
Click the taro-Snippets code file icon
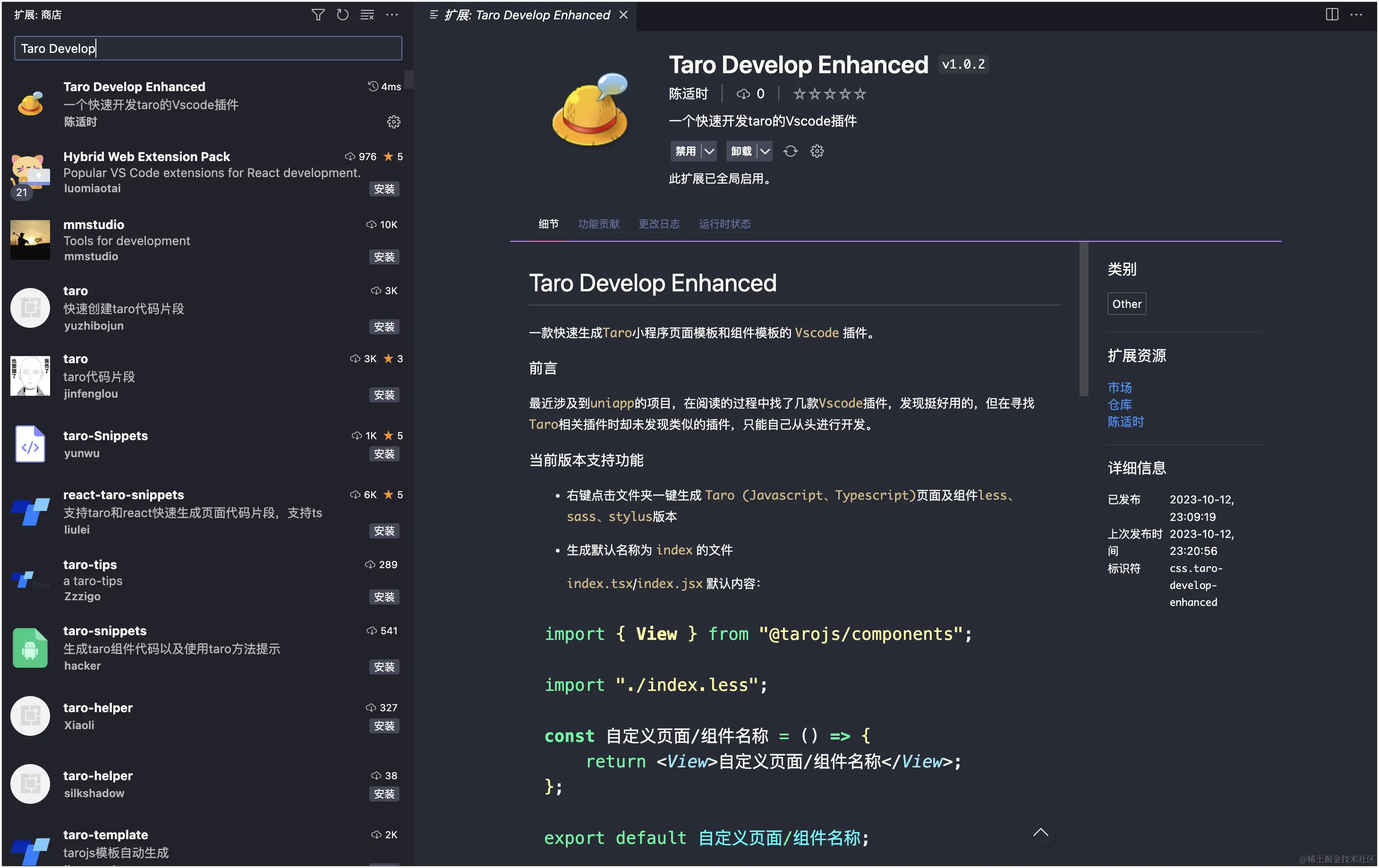[x=30, y=444]
